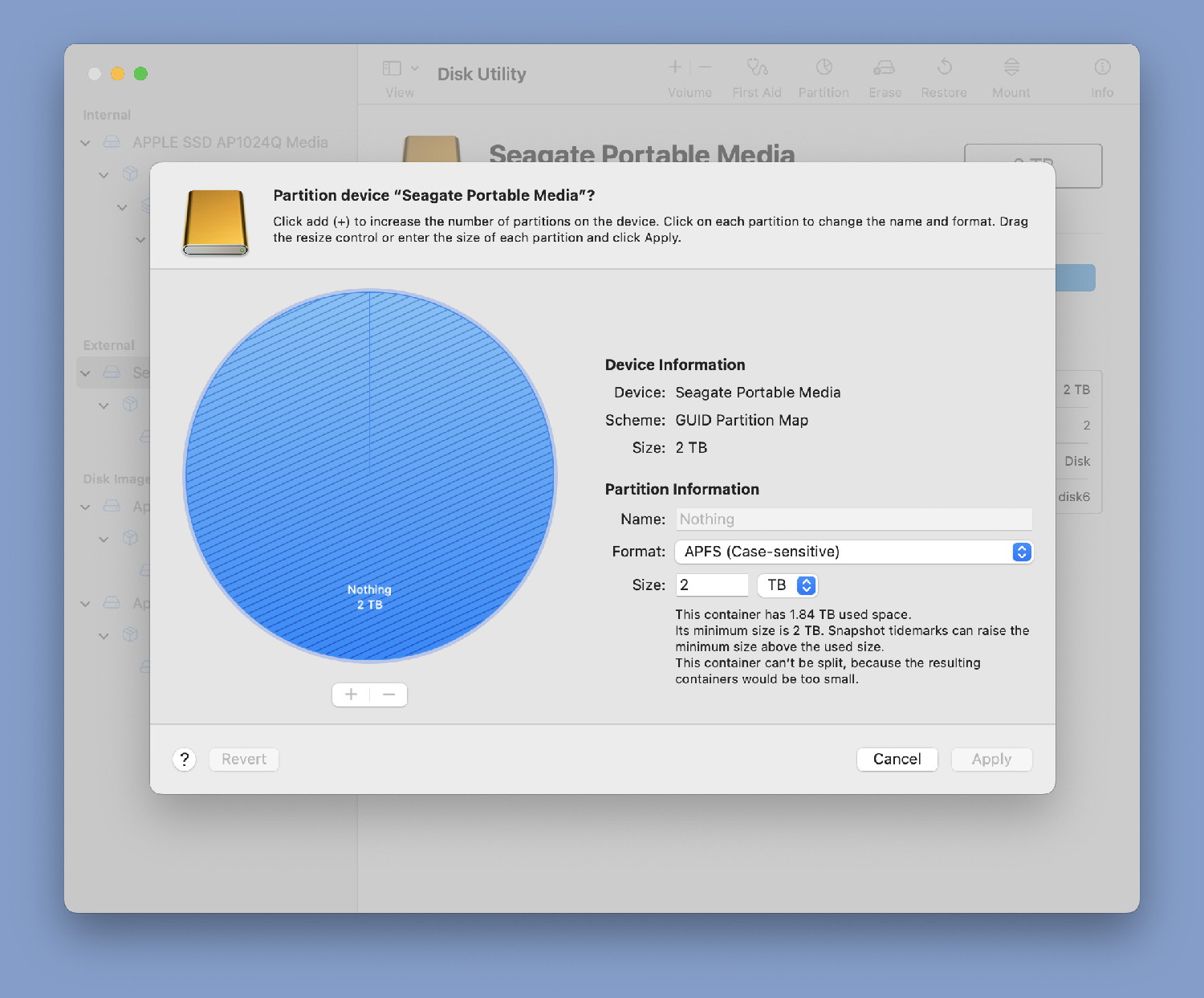
Task: Click the add Volume plus toolbar icon
Action: (676, 67)
